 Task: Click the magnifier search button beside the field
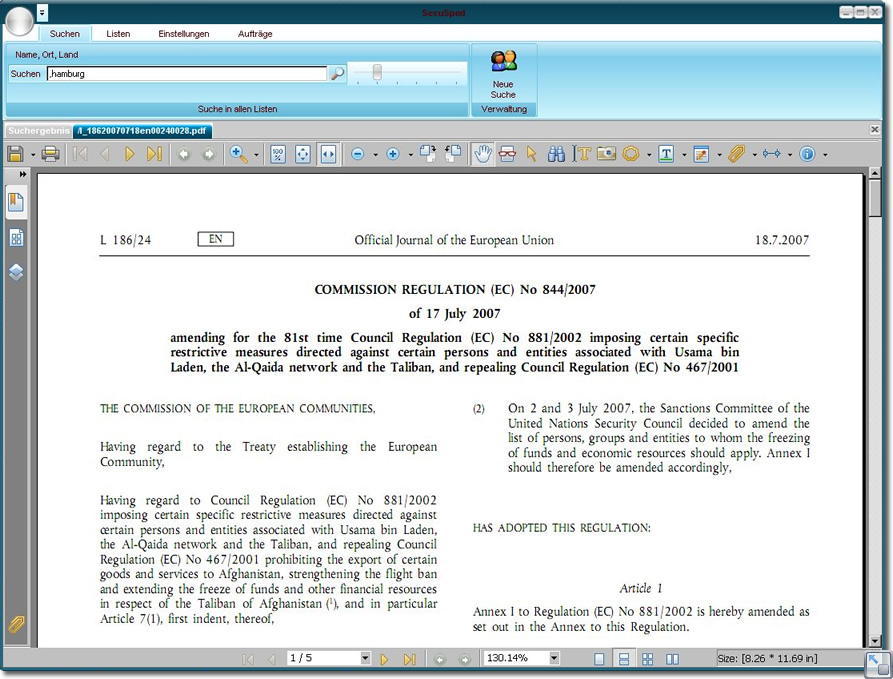(x=337, y=73)
